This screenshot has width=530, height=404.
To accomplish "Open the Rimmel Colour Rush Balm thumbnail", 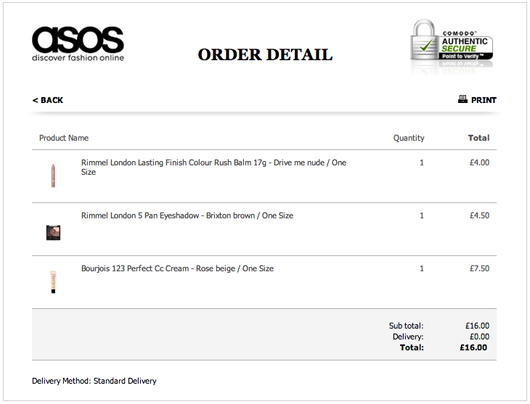I will (53, 175).
